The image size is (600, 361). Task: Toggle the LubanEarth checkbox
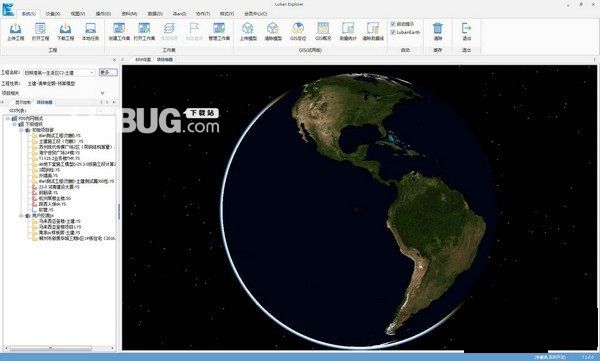(393, 33)
